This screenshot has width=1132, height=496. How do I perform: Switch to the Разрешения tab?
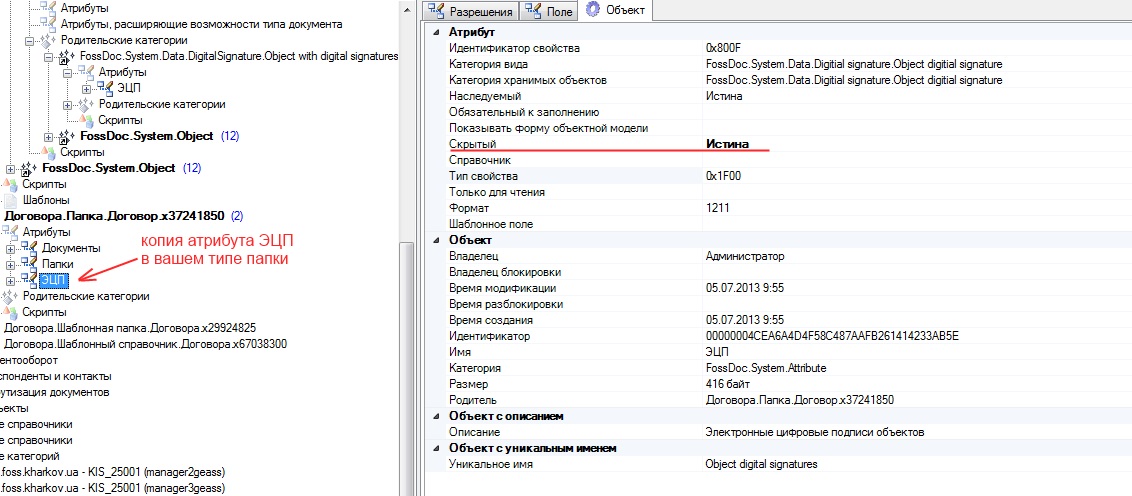[471, 12]
